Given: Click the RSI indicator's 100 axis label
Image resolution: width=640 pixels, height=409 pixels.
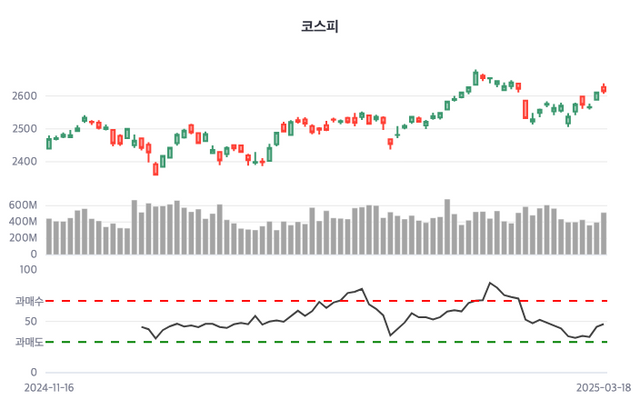Looking at the screenshot, I should [28, 269].
